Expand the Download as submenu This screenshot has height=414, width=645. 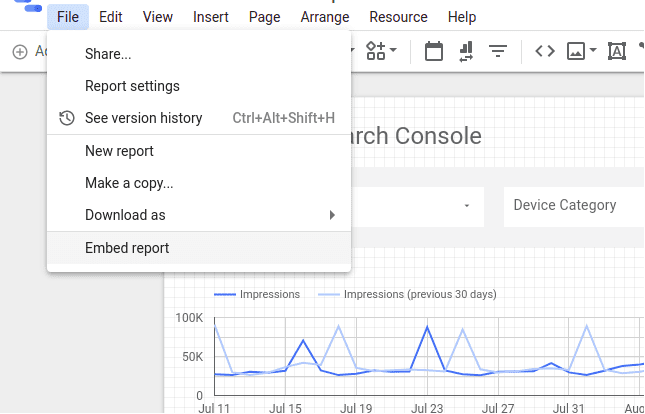199,215
